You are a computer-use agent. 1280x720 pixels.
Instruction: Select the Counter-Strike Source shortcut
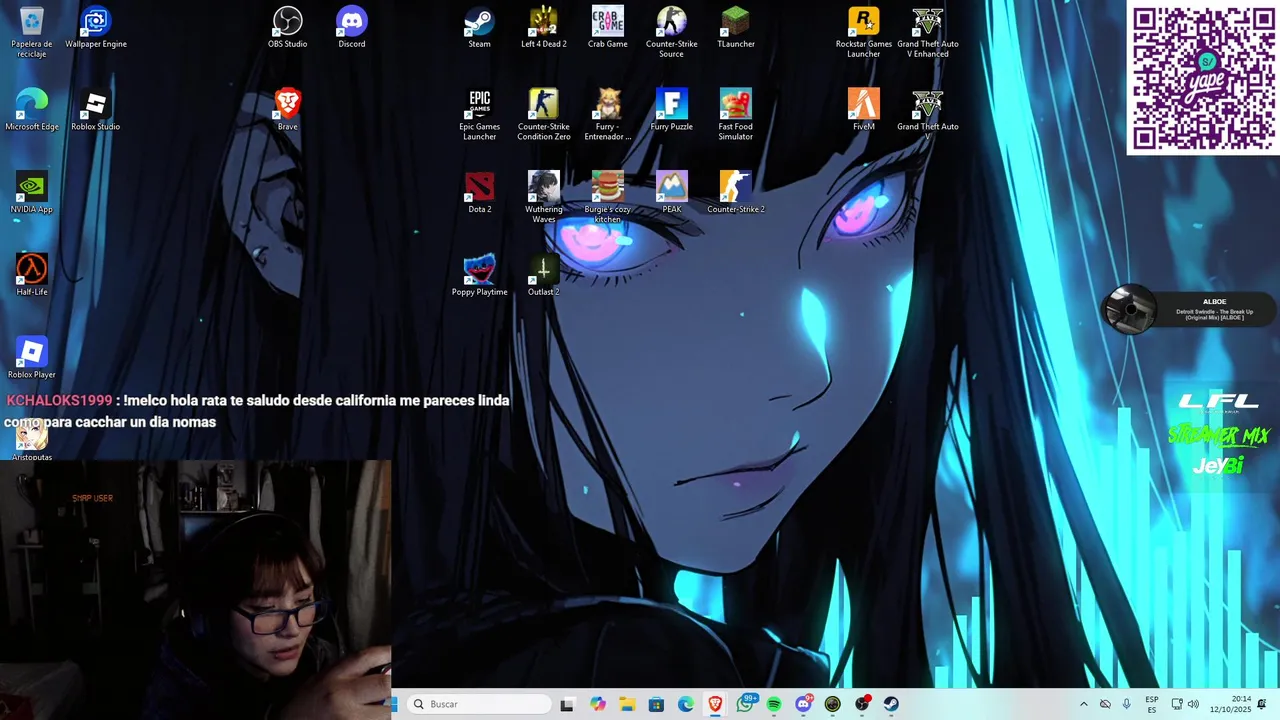coord(672,32)
